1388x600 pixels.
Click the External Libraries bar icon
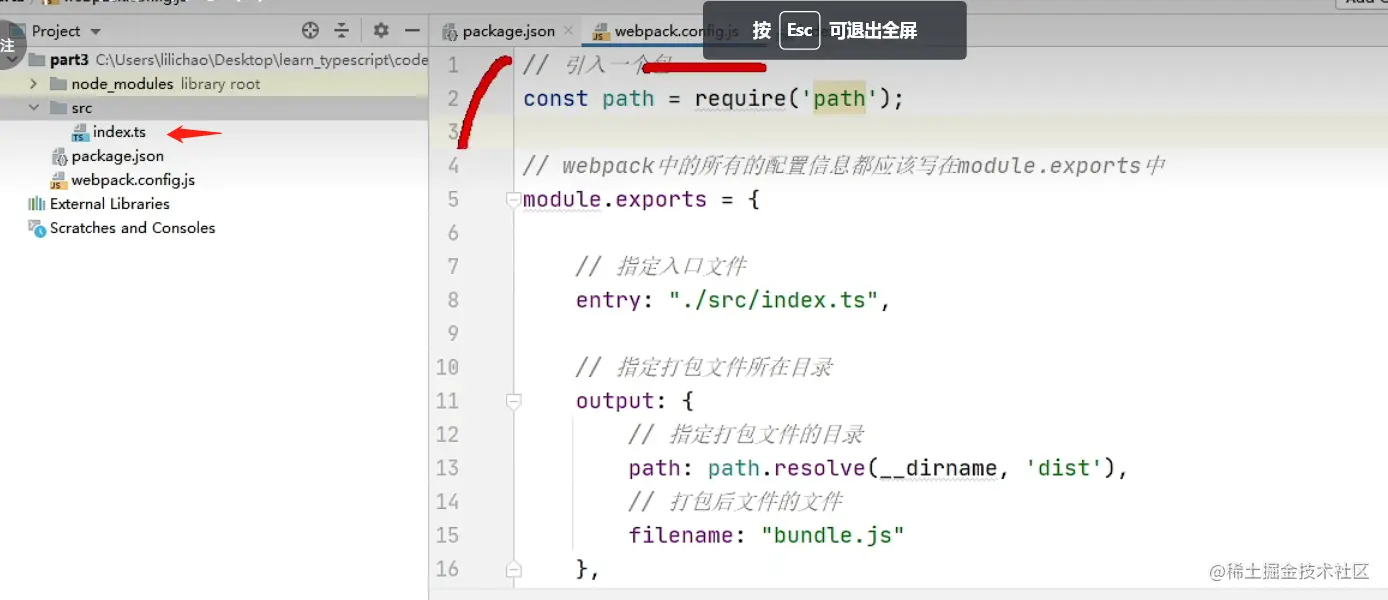(37, 204)
